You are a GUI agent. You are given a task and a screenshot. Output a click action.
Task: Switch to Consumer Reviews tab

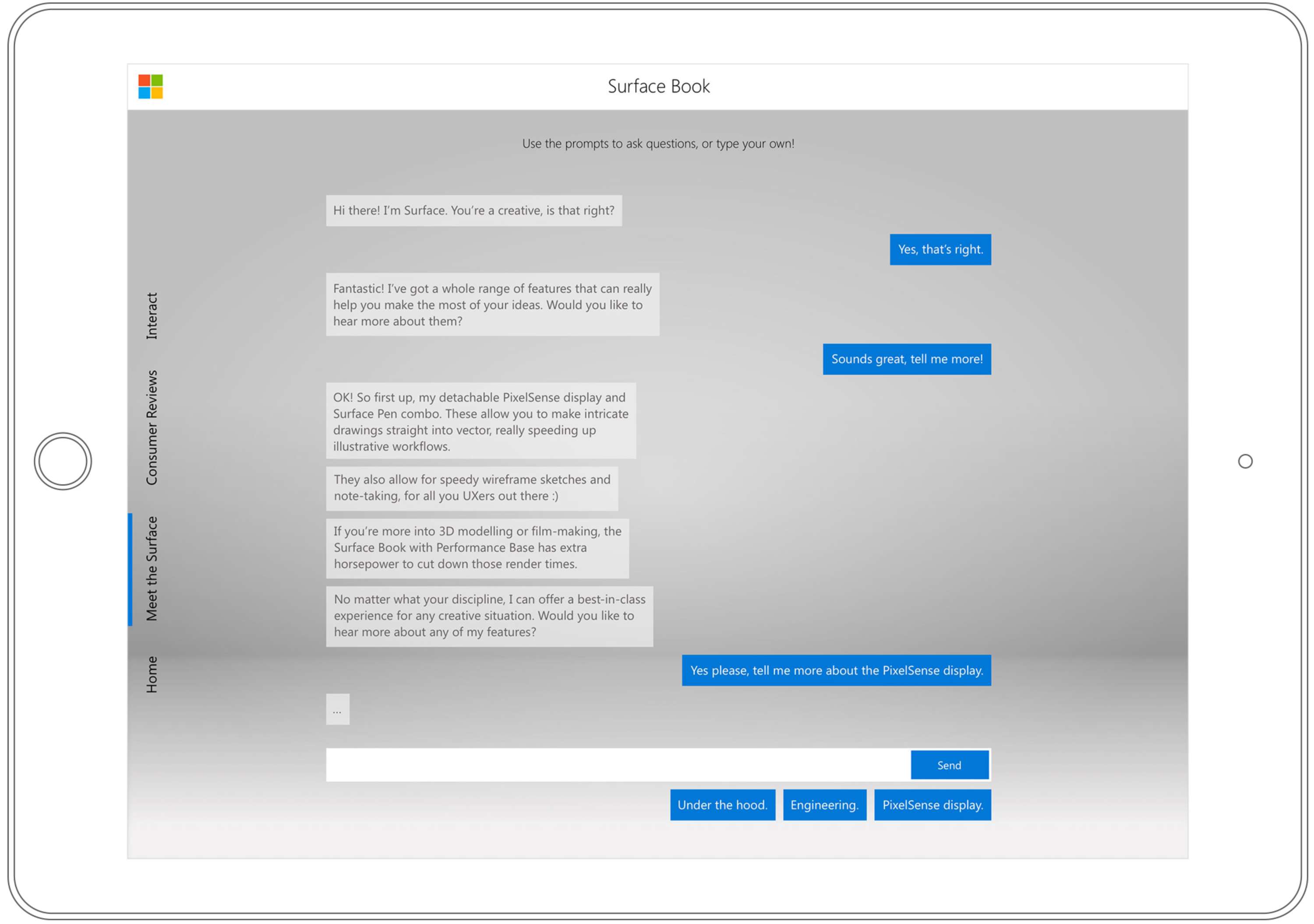click(152, 427)
